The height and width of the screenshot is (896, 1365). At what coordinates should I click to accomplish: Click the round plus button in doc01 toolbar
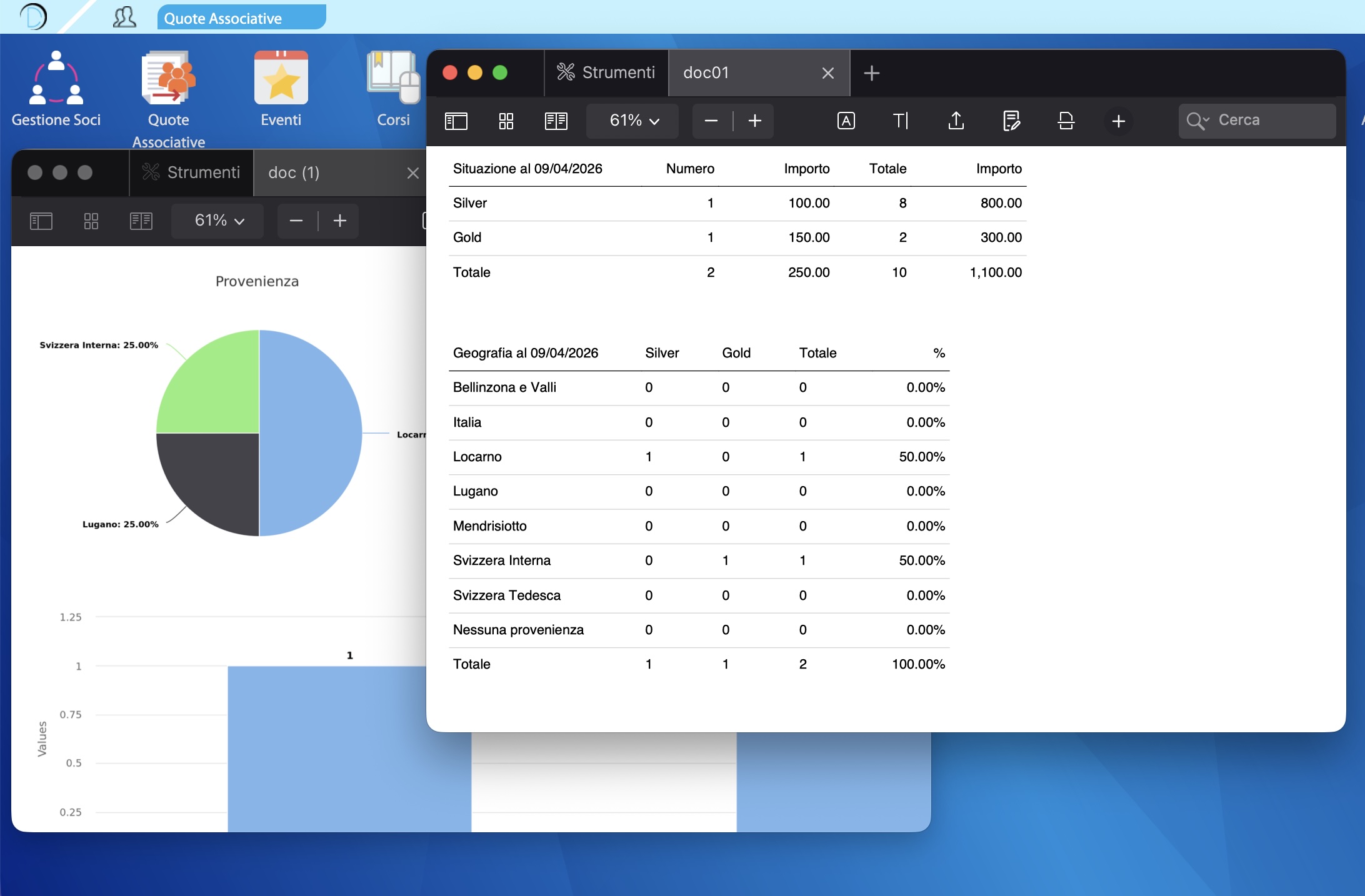[1119, 121]
